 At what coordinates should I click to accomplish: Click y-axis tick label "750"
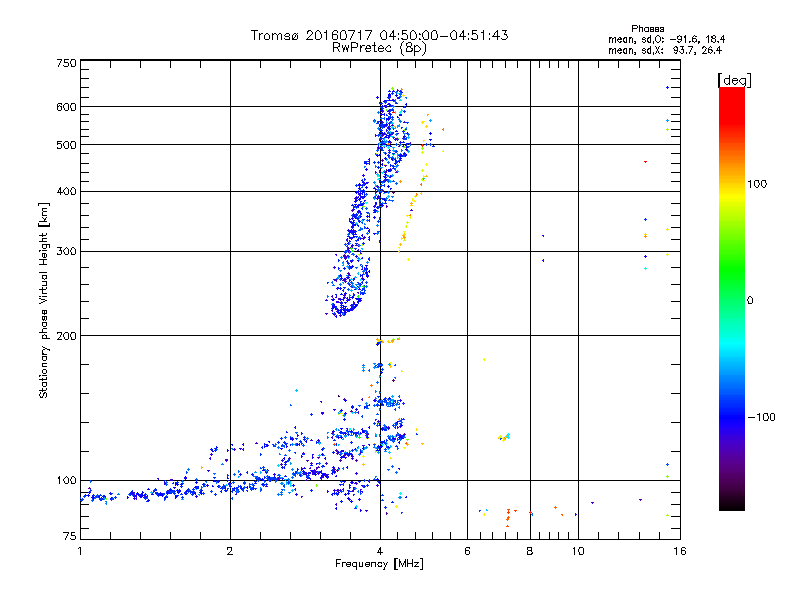click(x=66, y=63)
